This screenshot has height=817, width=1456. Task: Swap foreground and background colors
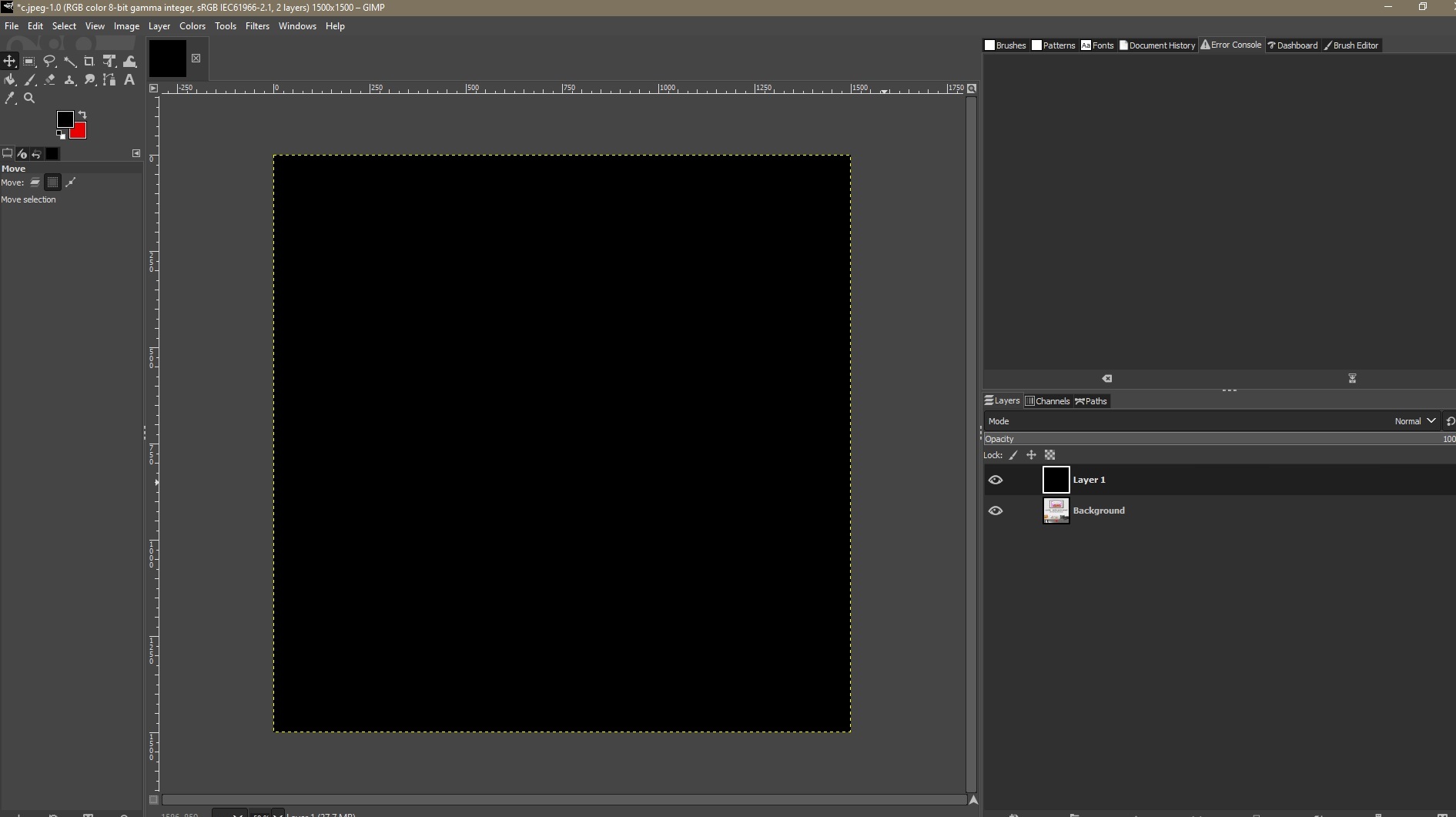82,115
